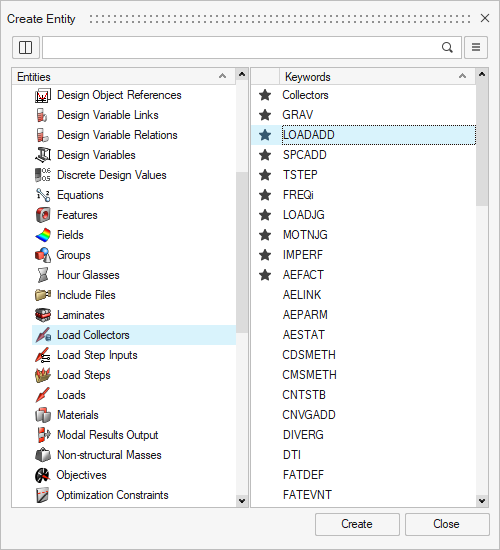The image size is (500, 550).
Task: Toggle the AEFACT favorite star
Action: point(265,275)
